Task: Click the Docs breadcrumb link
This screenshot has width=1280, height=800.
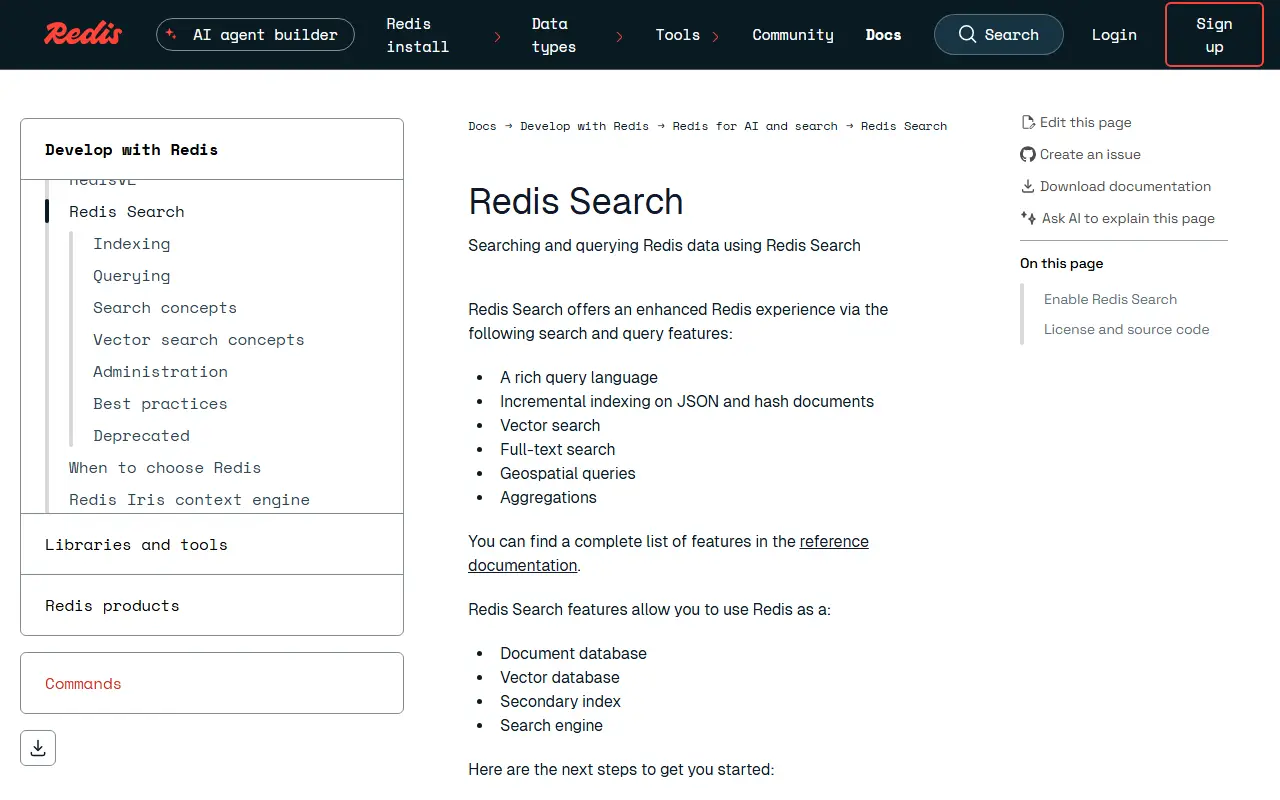Action: click(482, 126)
